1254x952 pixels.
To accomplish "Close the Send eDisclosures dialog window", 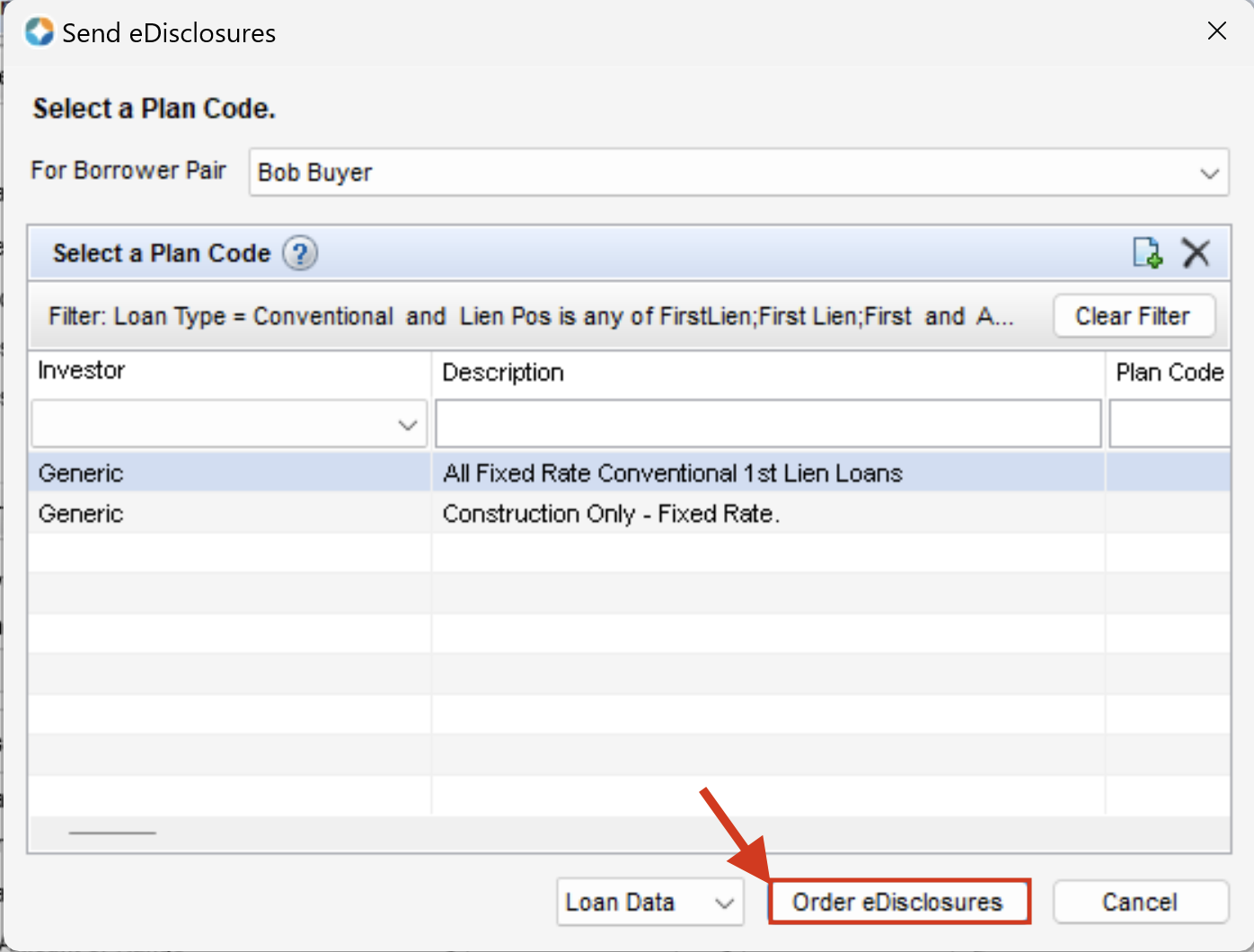I will pyautogui.click(x=1216, y=31).
